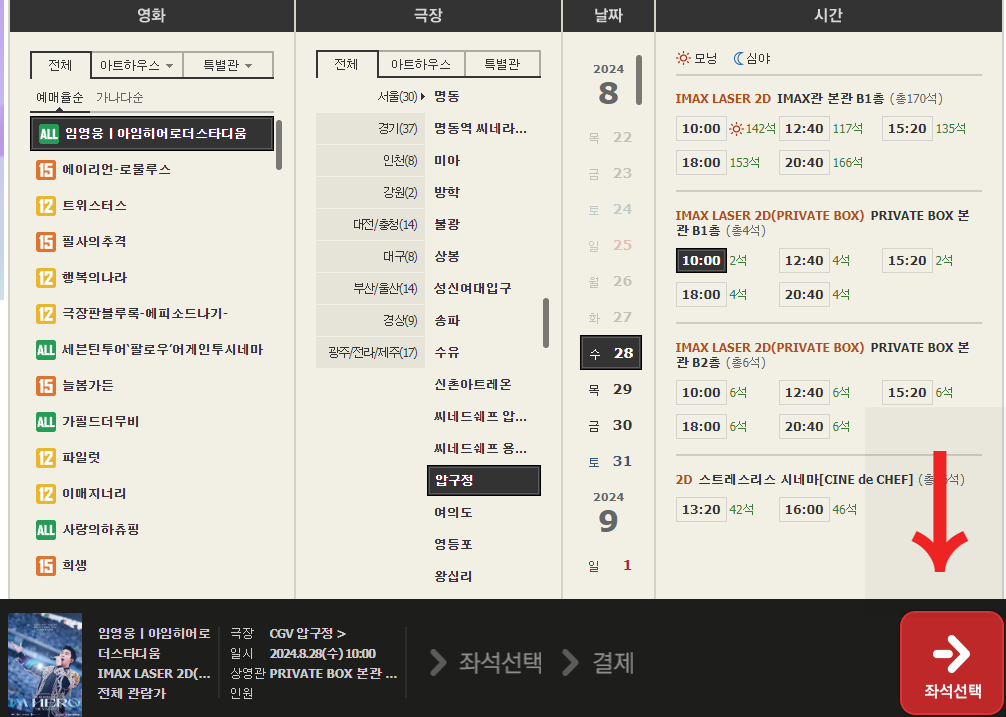
Task: Select the 전체 tab in movie panel
Action: point(61,65)
